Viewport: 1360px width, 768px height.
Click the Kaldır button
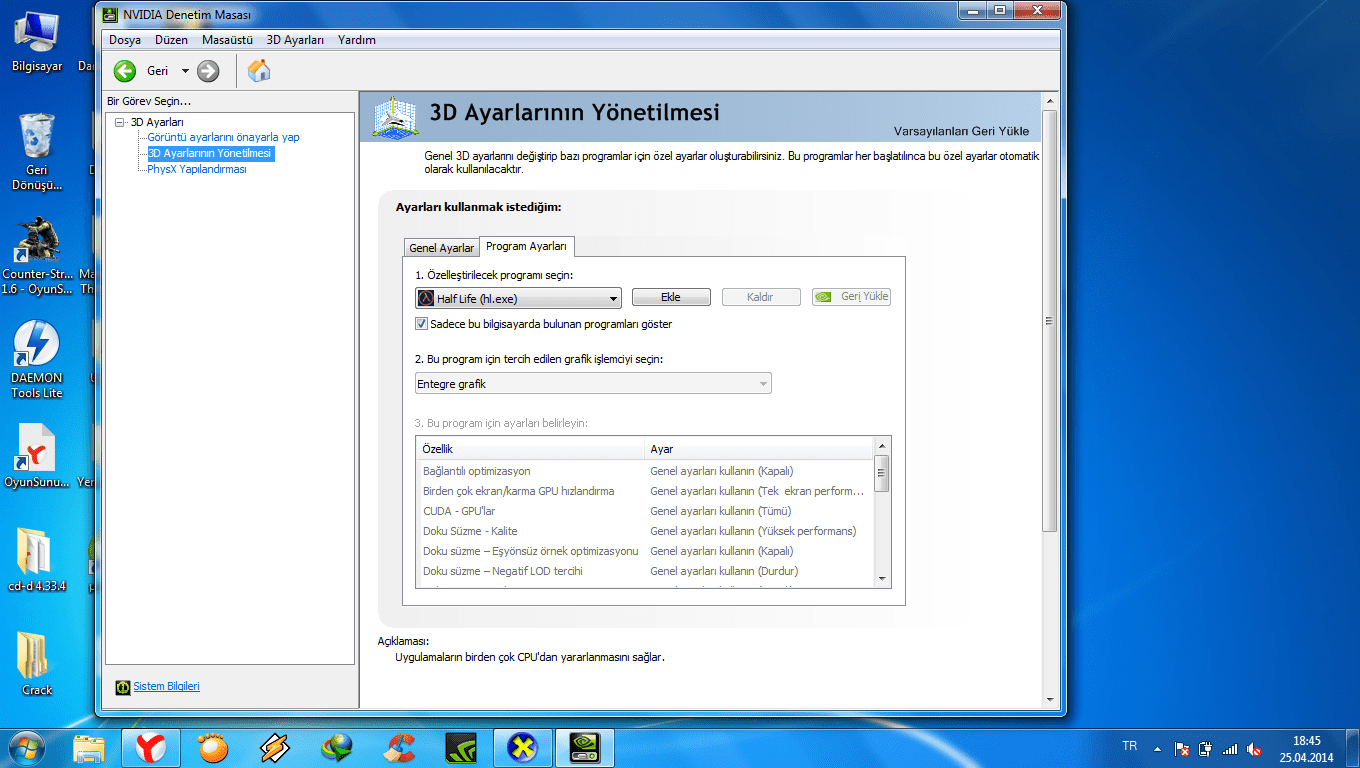761,297
